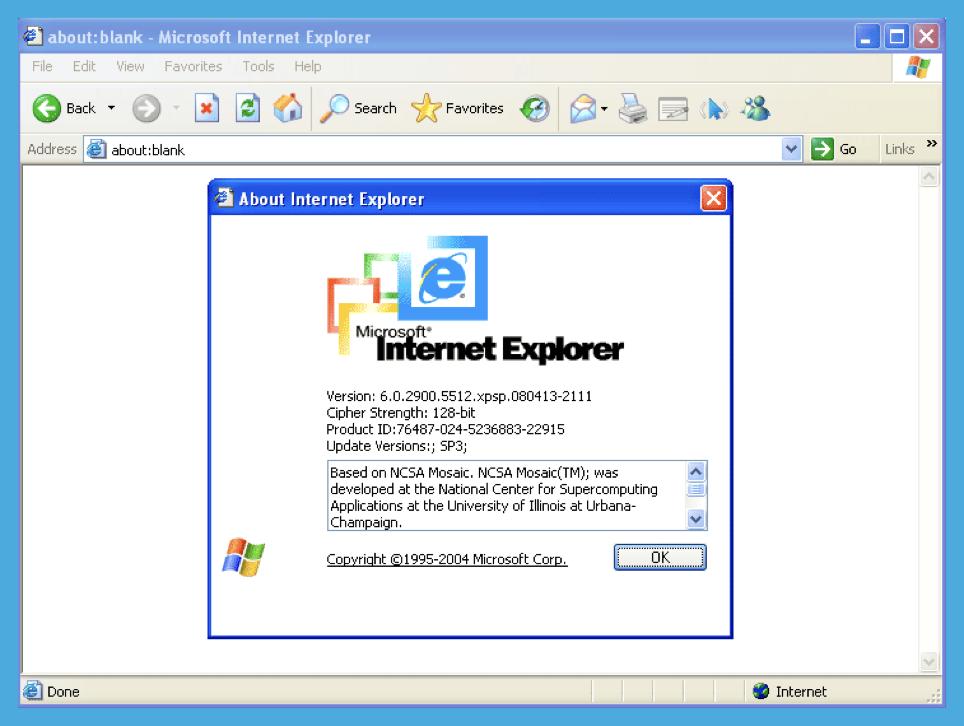Open the History clock icon

point(535,109)
